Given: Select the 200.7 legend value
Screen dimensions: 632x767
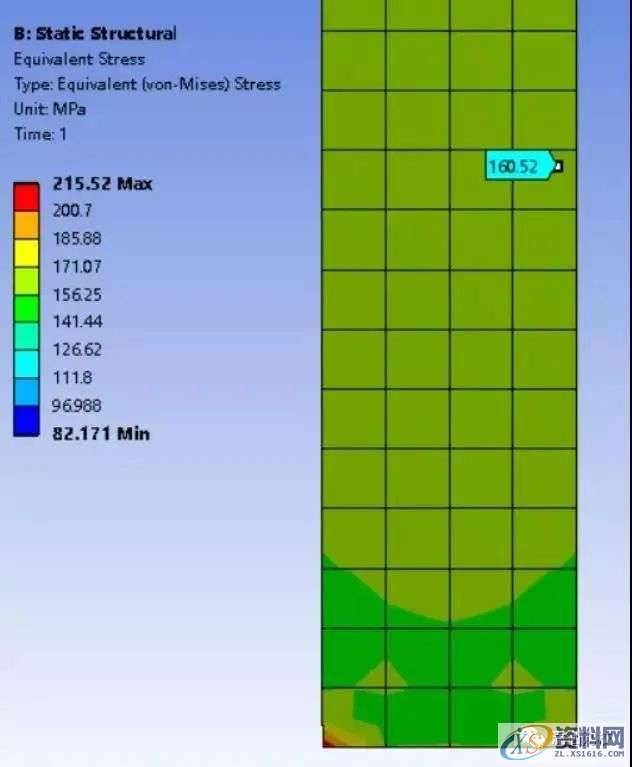Looking at the screenshot, I should point(70,210).
